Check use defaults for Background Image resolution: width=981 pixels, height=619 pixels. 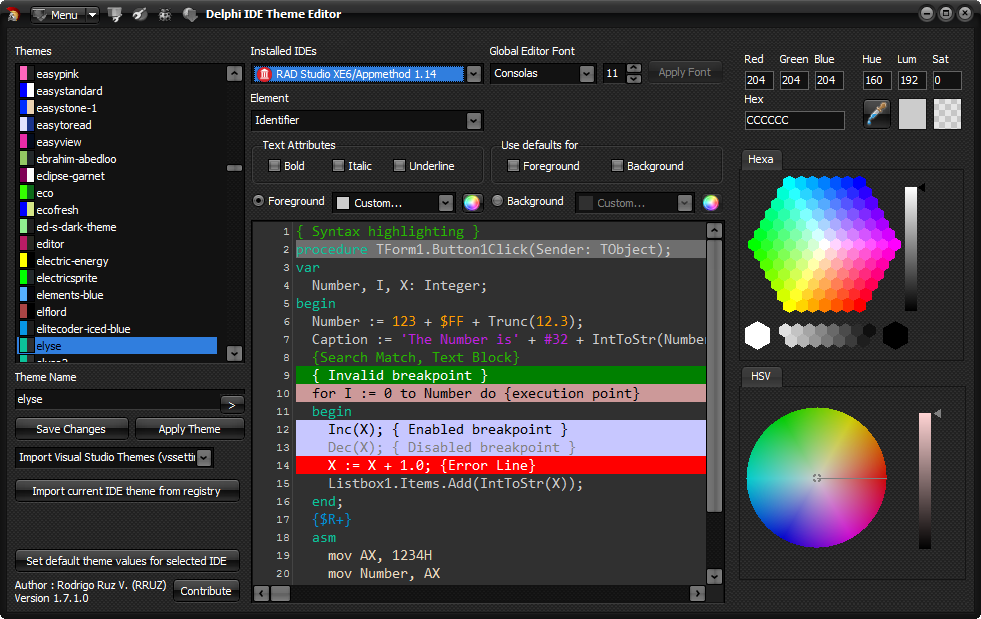coord(617,166)
